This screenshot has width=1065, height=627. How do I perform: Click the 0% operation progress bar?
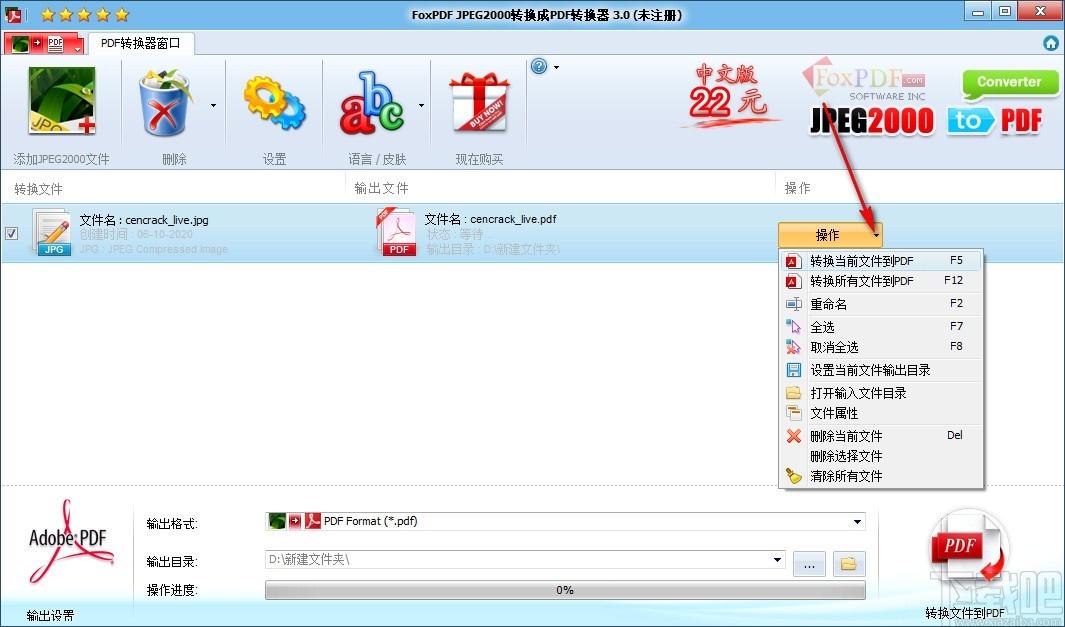click(x=565, y=590)
